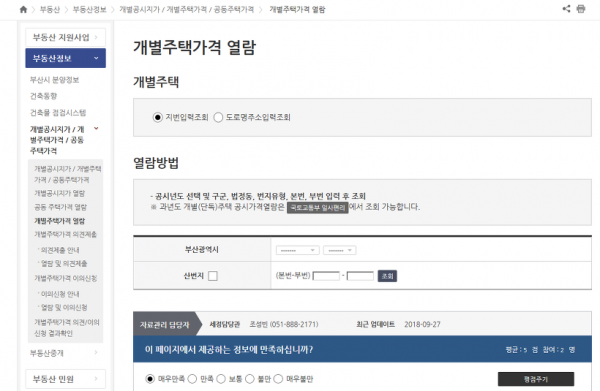Click 부동산정보 breadcrumb item

(90, 10)
